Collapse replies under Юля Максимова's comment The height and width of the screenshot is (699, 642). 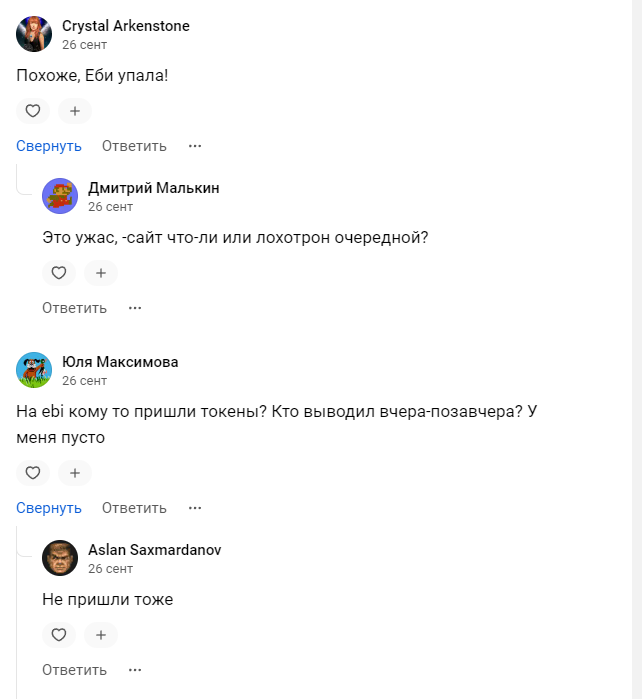coord(49,508)
